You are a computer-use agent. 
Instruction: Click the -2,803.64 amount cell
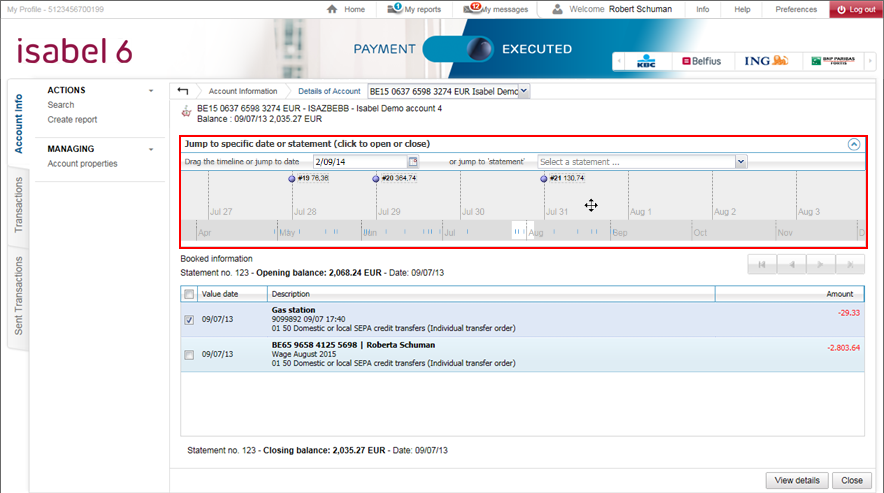tap(843, 348)
